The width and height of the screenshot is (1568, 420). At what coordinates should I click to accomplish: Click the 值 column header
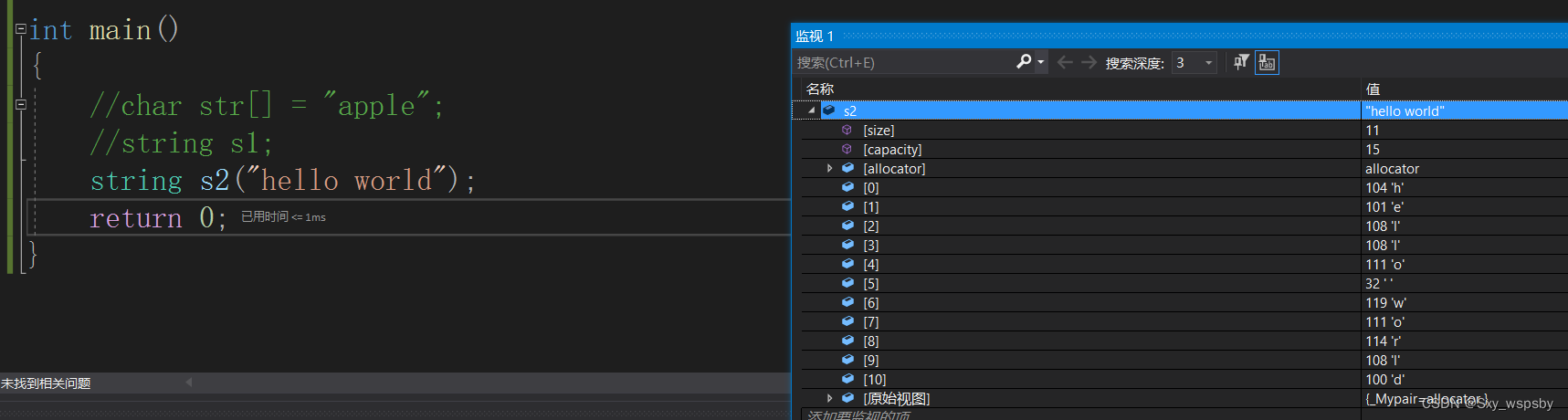click(x=1373, y=89)
